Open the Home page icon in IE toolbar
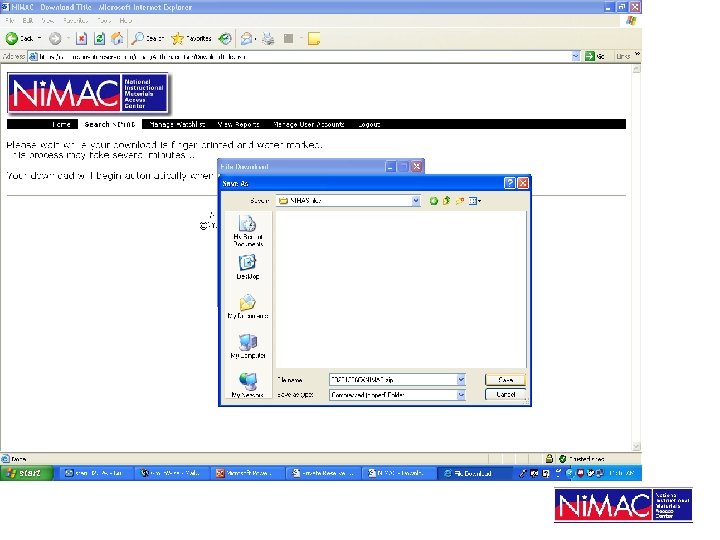Screen dimensions: 720x540 (117, 39)
